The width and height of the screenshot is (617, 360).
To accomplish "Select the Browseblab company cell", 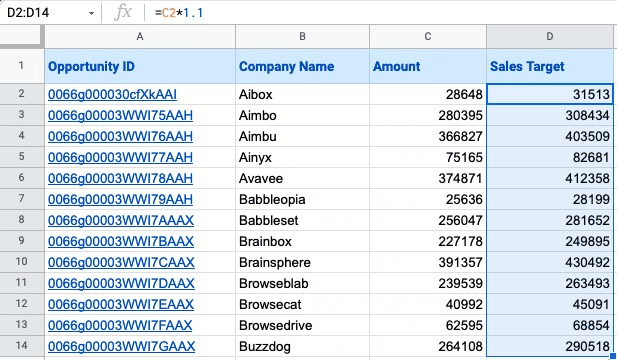I will [x=302, y=283].
